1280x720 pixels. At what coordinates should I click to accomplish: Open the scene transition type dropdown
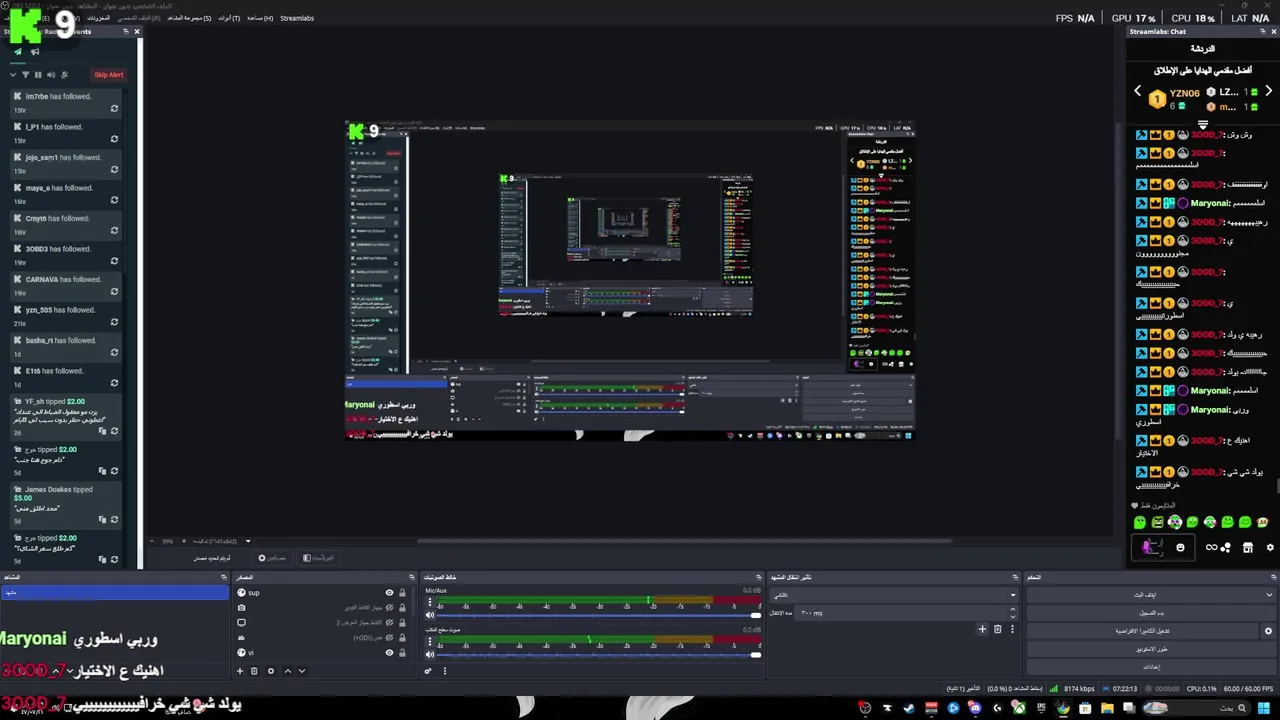894,595
